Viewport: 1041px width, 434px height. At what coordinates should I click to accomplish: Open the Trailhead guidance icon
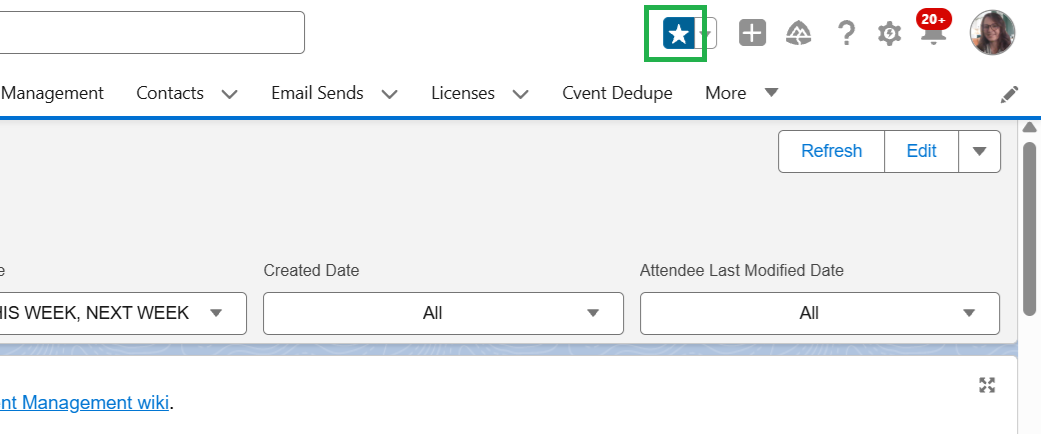pyautogui.click(x=797, y=34)
